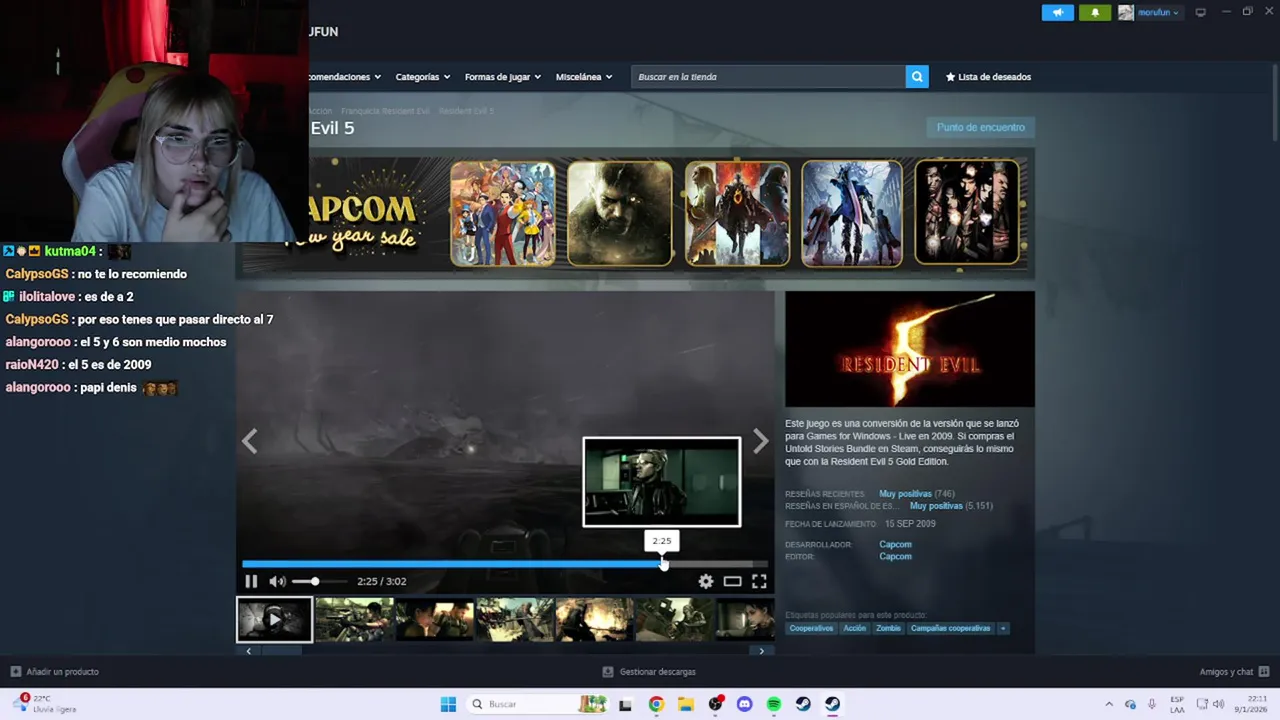This screenshot has width=1280, height=720.
Task: Adjust the trailer volume slider
Action: tap(319, 581)
